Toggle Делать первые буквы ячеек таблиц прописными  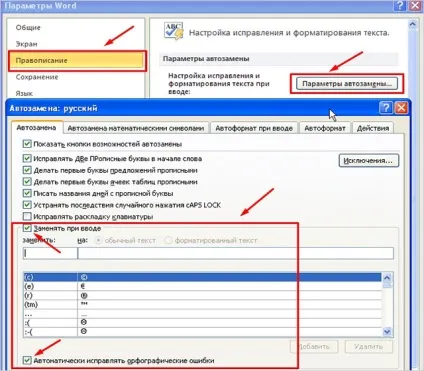tap(27, 182)
